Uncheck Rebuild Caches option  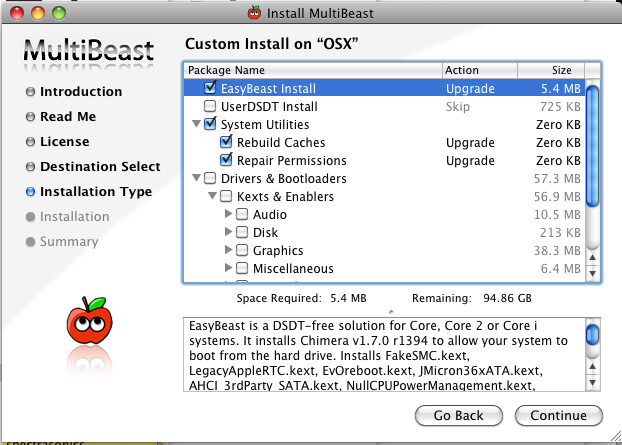pos(226,142)
